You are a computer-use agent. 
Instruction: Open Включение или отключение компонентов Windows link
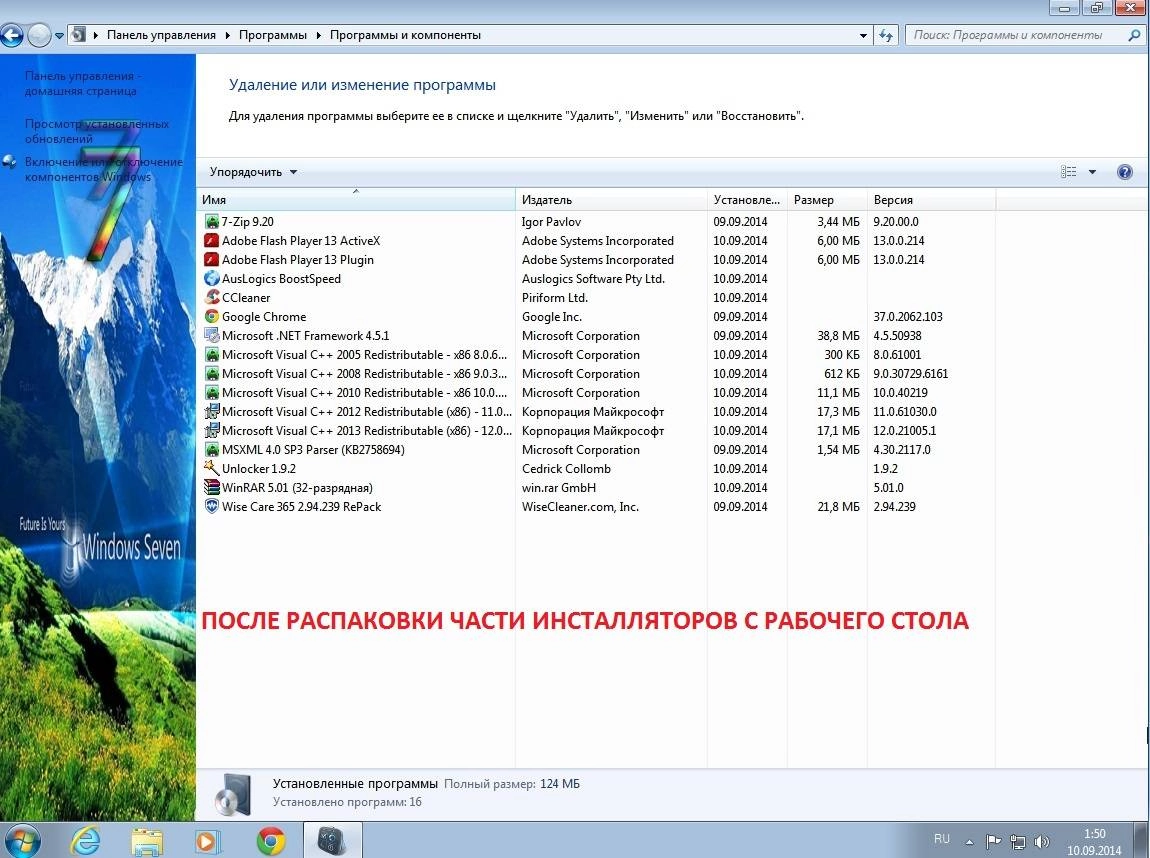[103, 169]
